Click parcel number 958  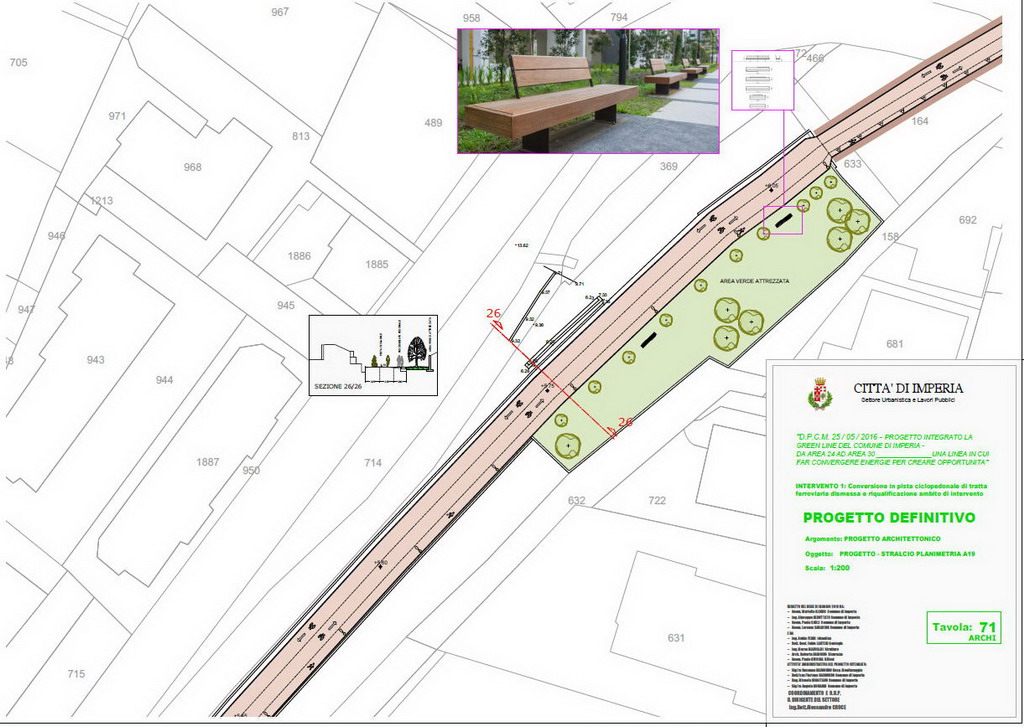tap(471, 18)
